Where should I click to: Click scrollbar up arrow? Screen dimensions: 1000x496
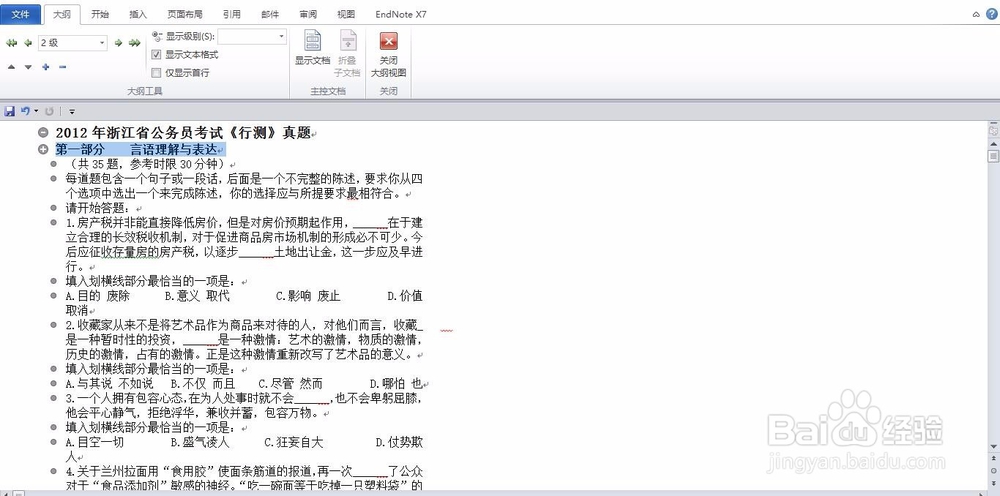(993, 144)
